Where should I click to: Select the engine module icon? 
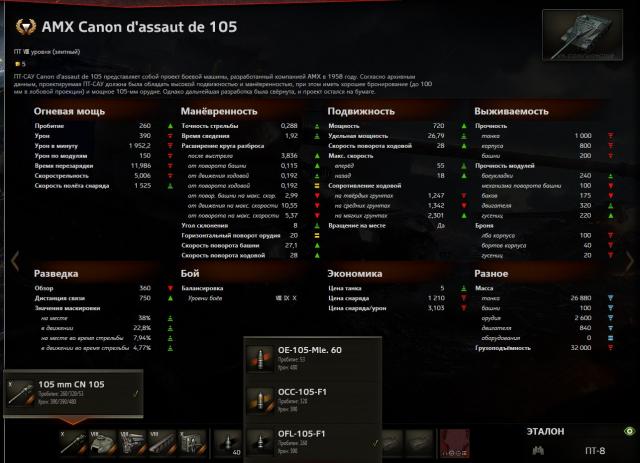tap(132, 442)
